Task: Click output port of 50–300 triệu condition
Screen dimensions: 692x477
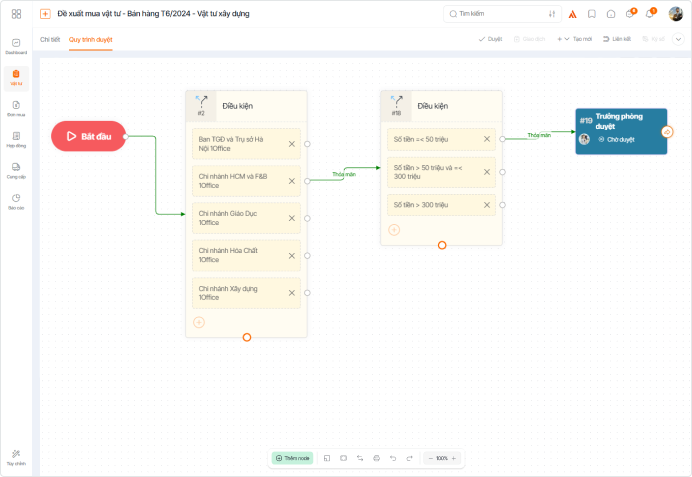Action: coord(502,172)
